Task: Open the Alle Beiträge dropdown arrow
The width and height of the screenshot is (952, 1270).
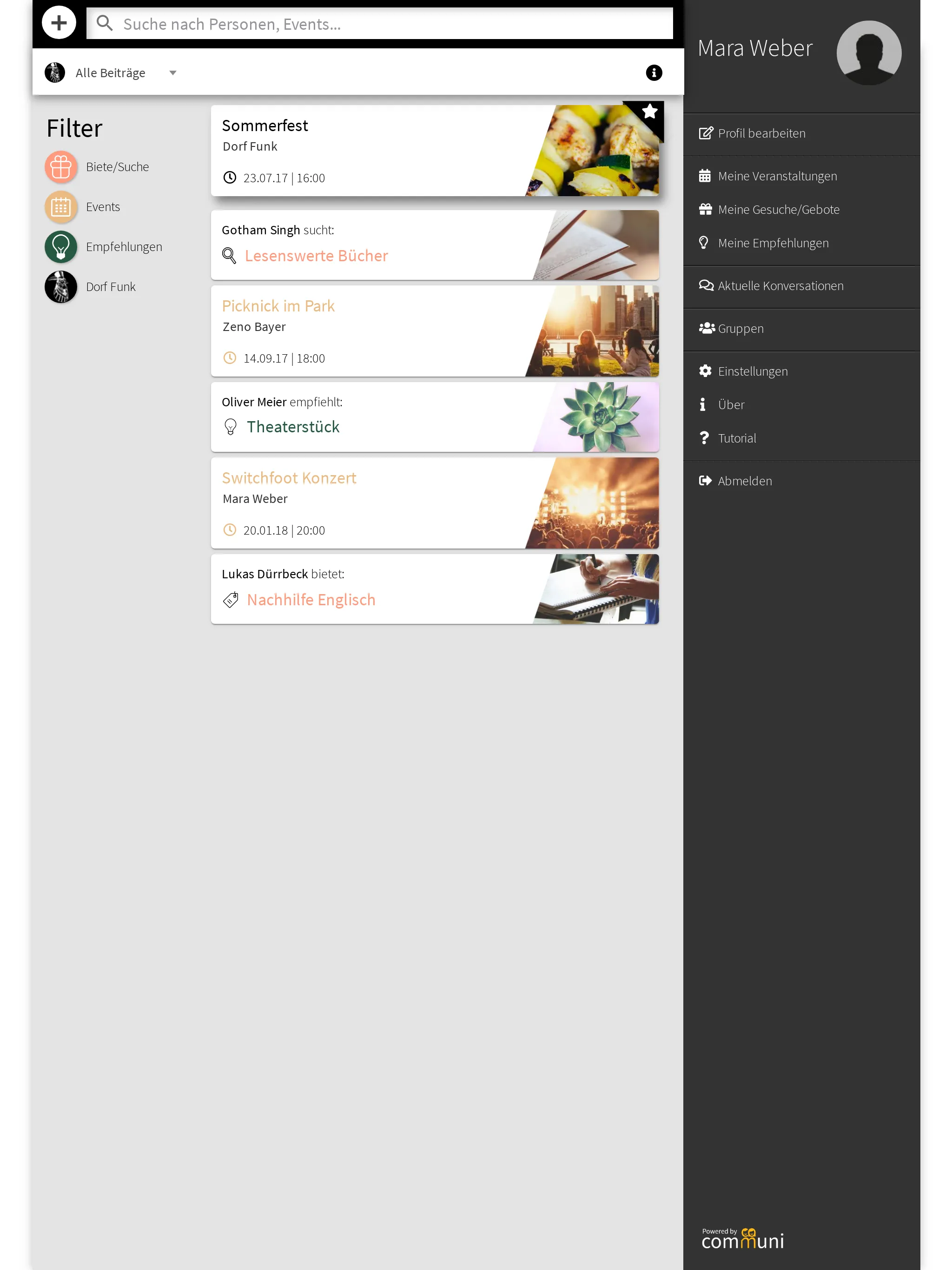Action: tap(173, 73)
